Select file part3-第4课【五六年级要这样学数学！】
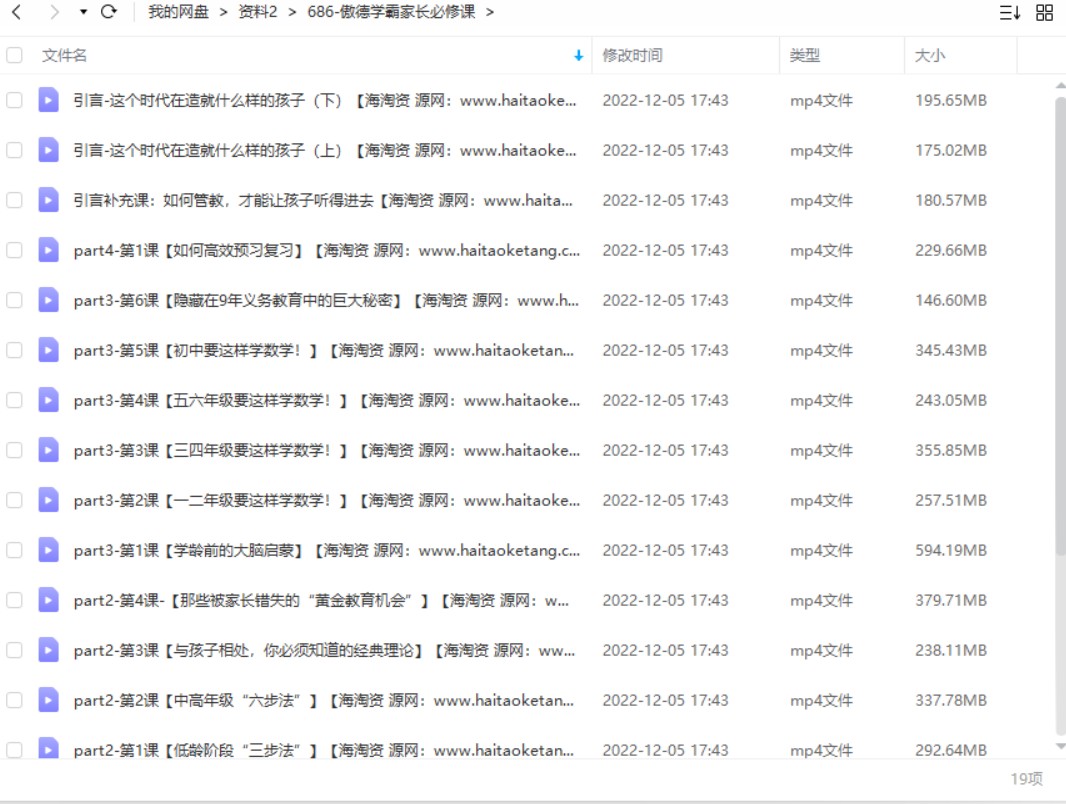Screen dimensions: 1066x804 327,400
